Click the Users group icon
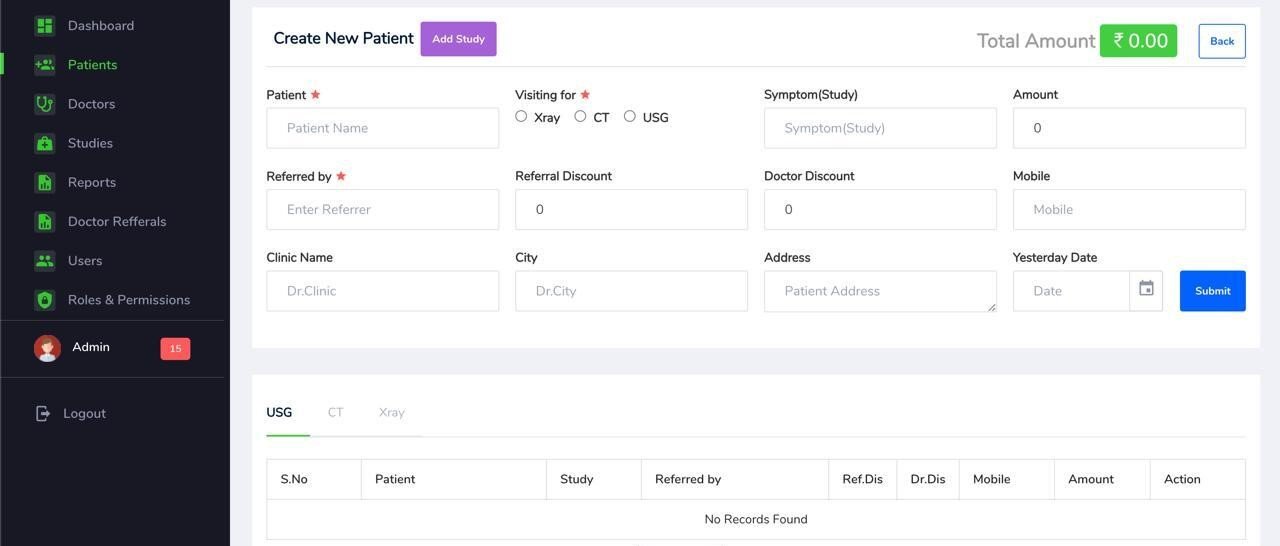 point(44,261)
